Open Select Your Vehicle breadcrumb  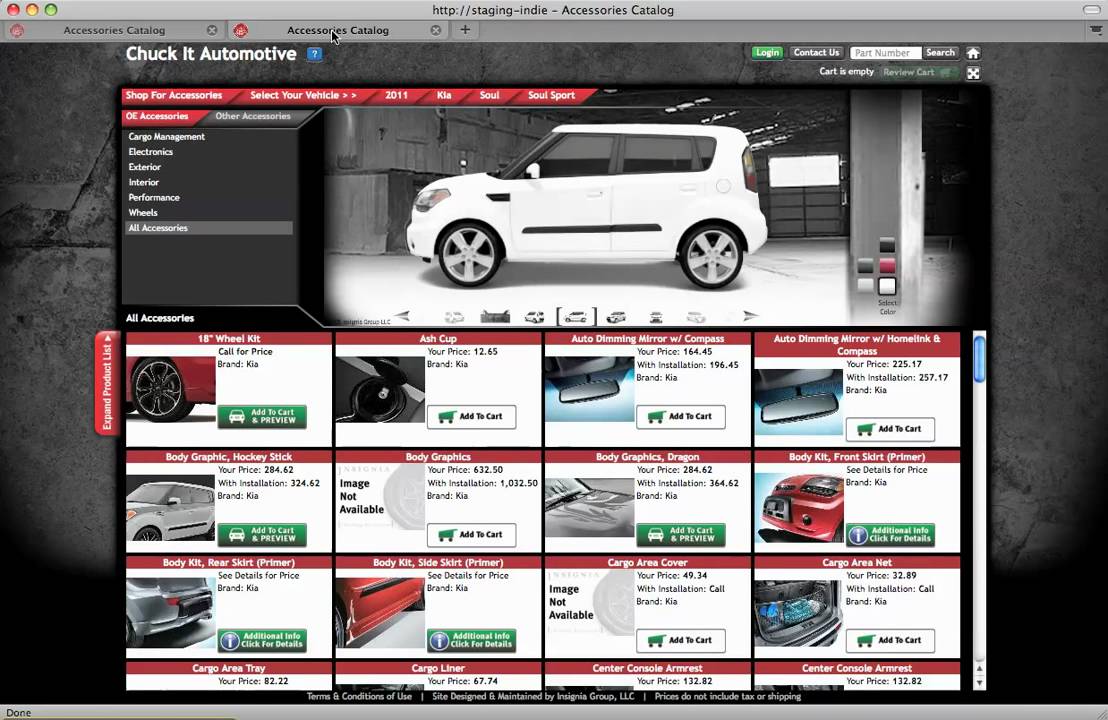click(x=303, y=95)
